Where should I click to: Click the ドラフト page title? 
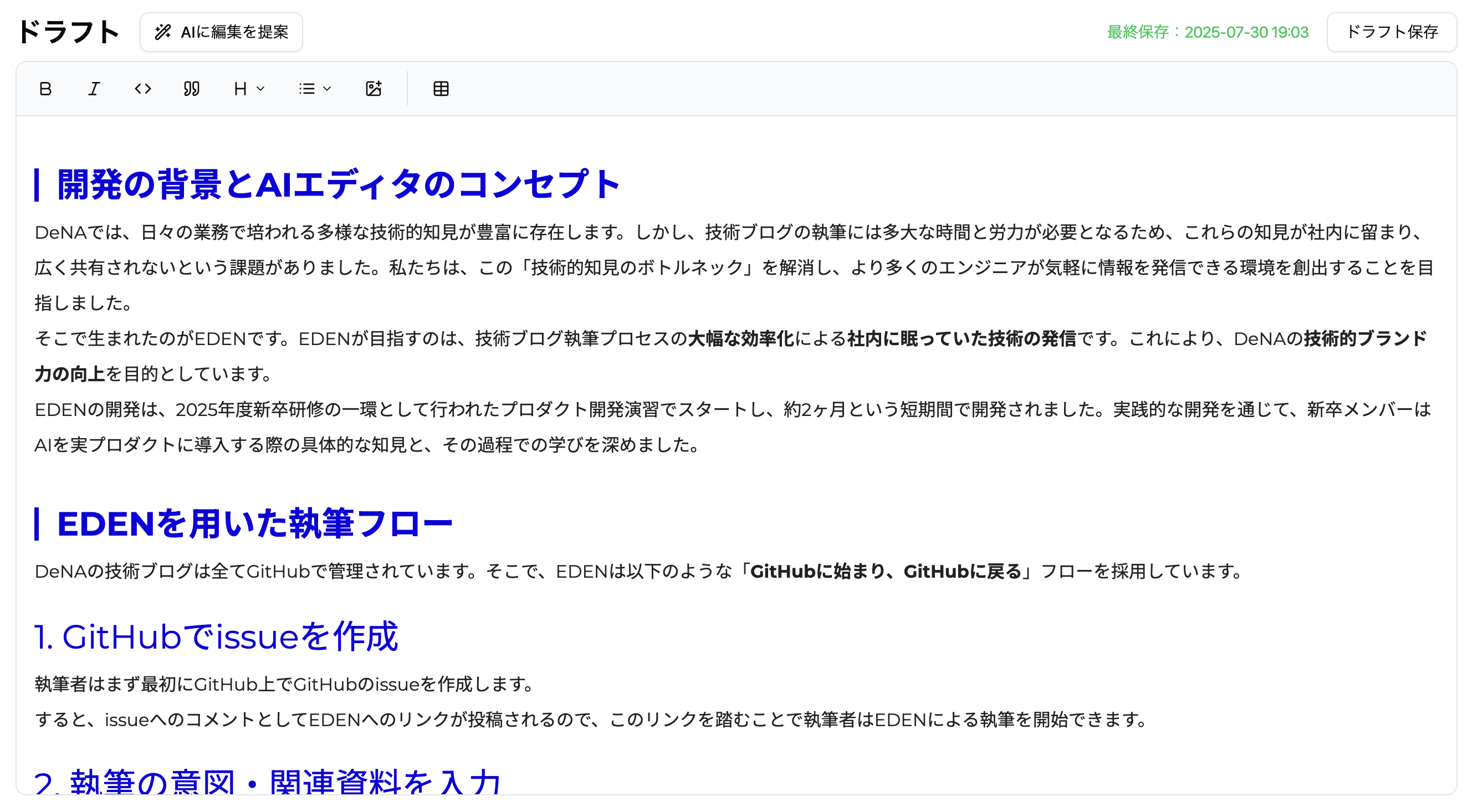click(x=69, y=32)
